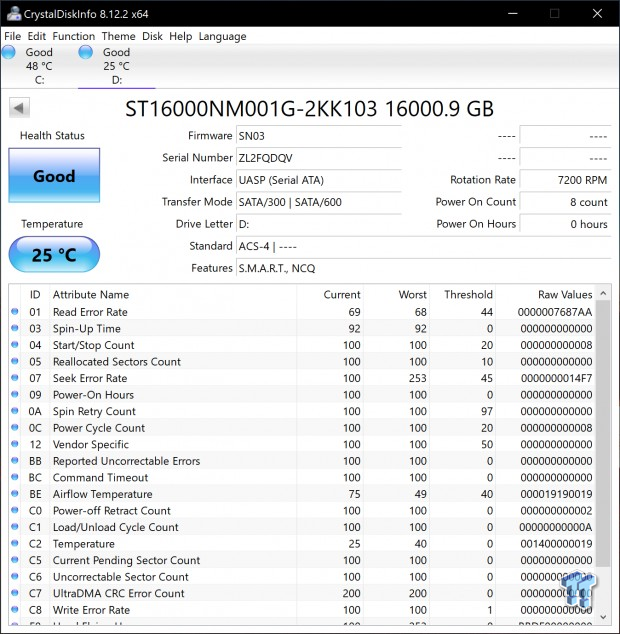Select the Read Error Rate attribute name
Screen dimensions: 620x634
click(90, 312)
